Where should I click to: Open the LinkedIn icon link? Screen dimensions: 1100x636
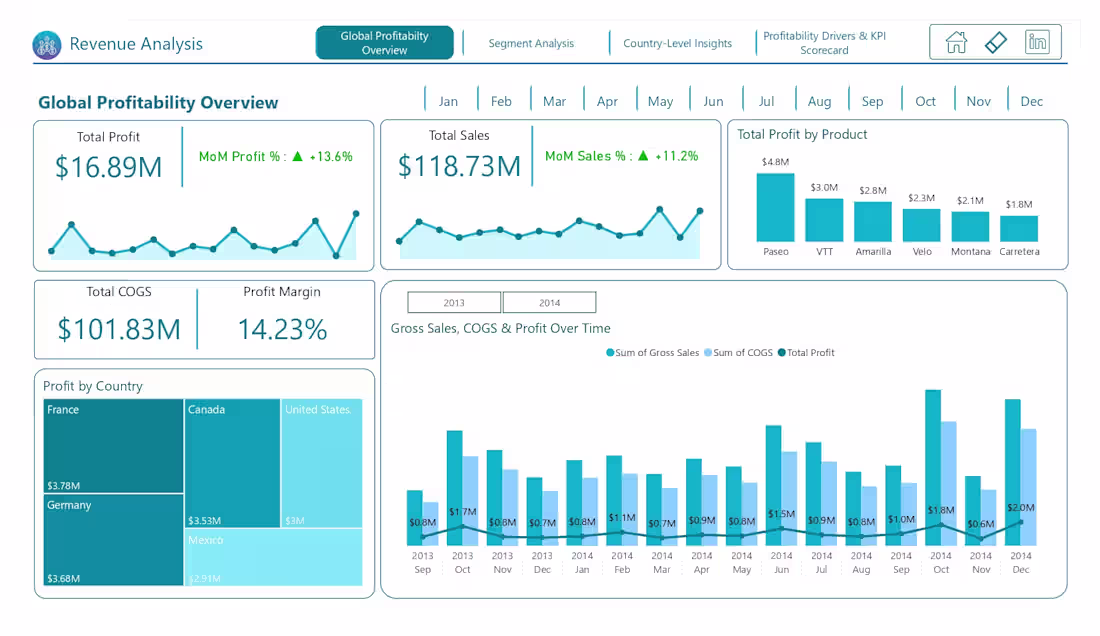(1038, 42)
